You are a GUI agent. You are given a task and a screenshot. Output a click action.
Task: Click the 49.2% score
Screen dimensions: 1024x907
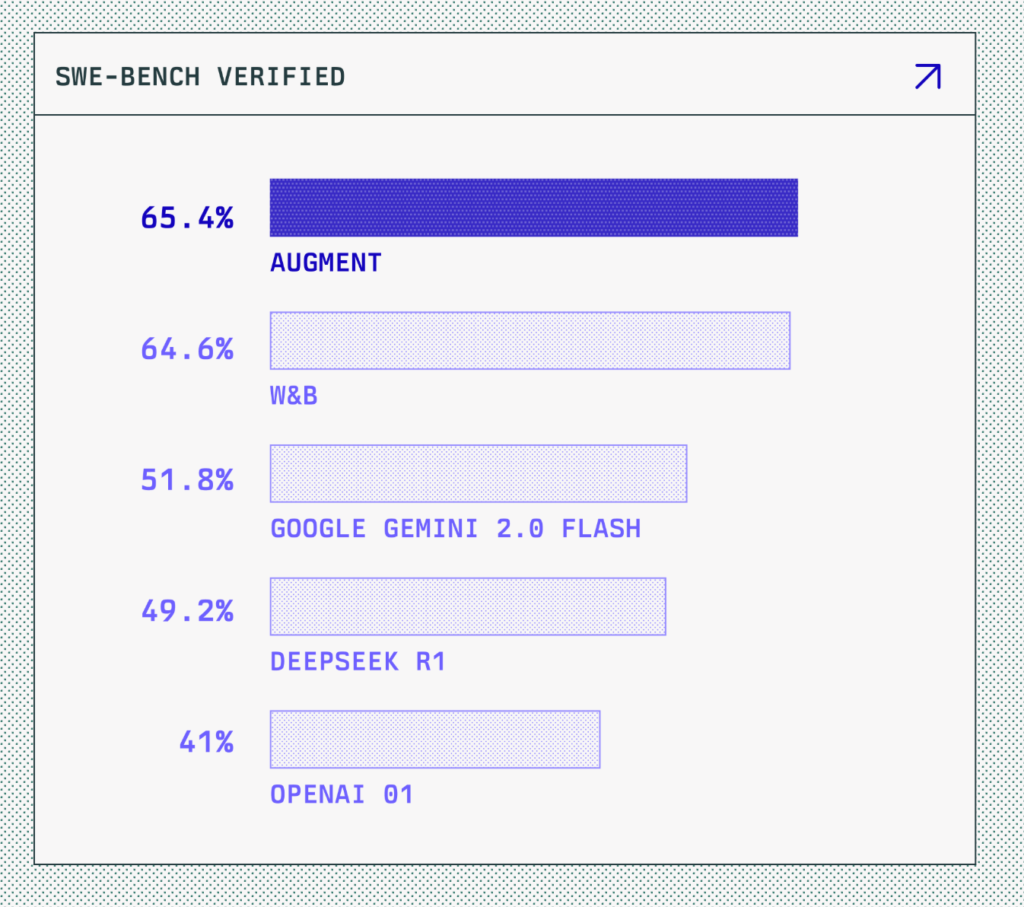187,611
